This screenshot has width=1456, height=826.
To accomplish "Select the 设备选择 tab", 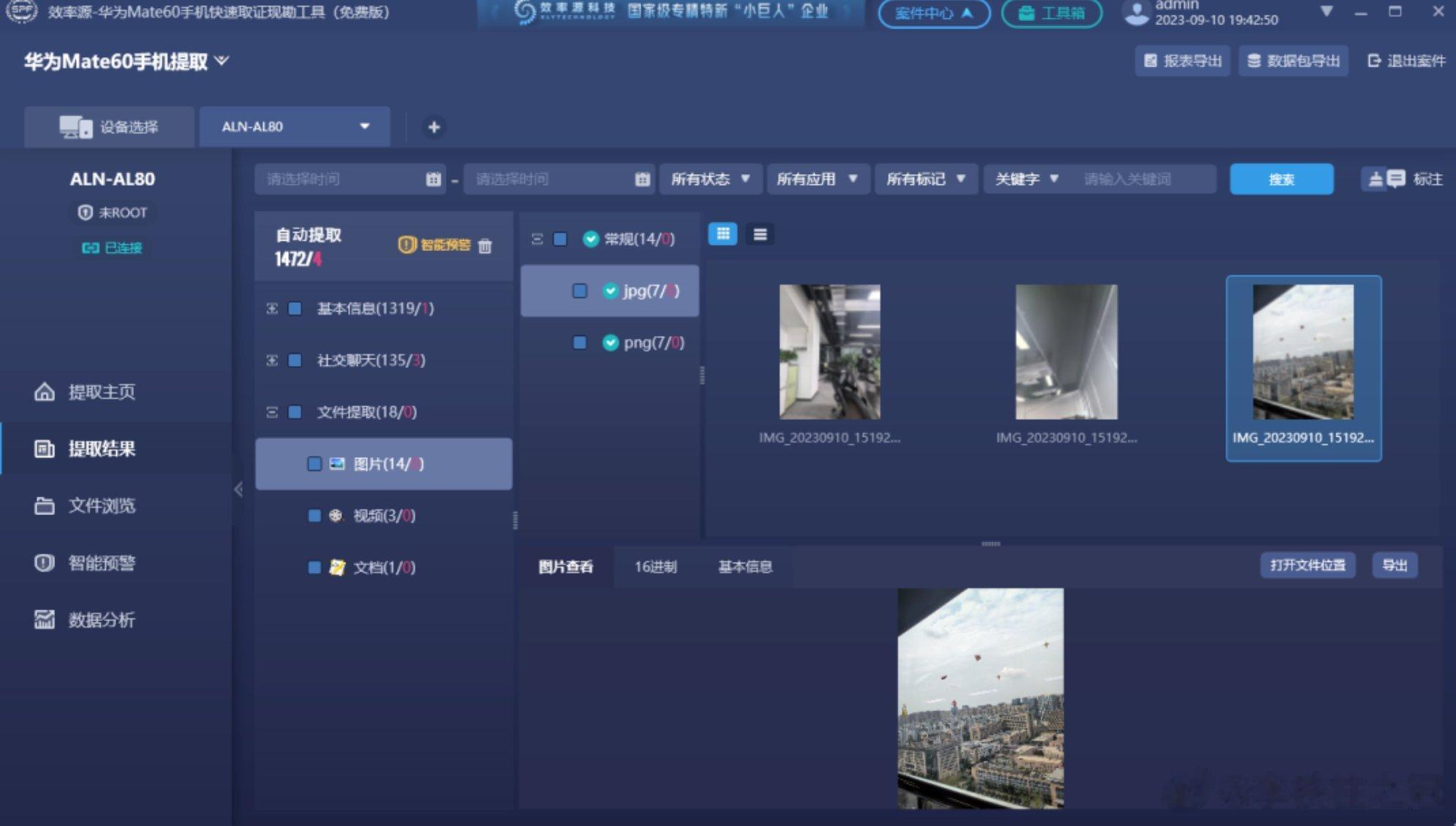I will pos(110,127).
